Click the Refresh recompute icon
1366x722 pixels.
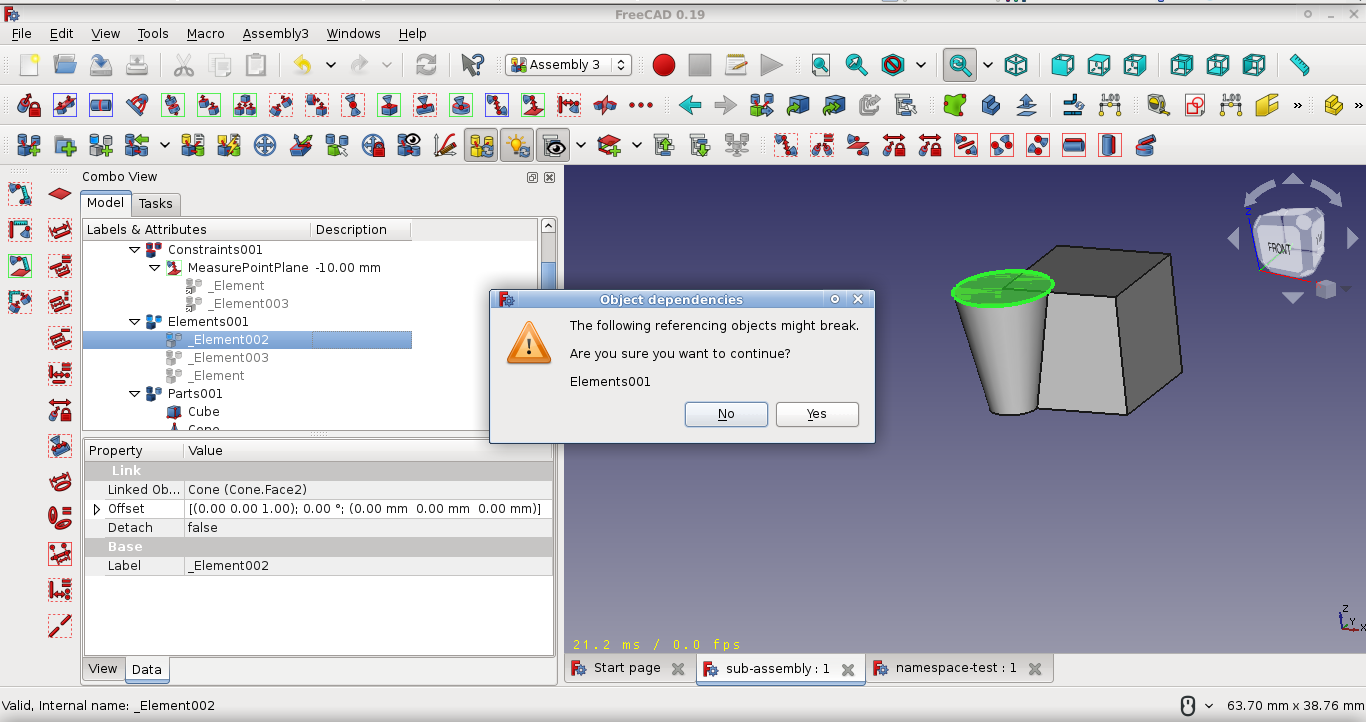click(425, 64)
